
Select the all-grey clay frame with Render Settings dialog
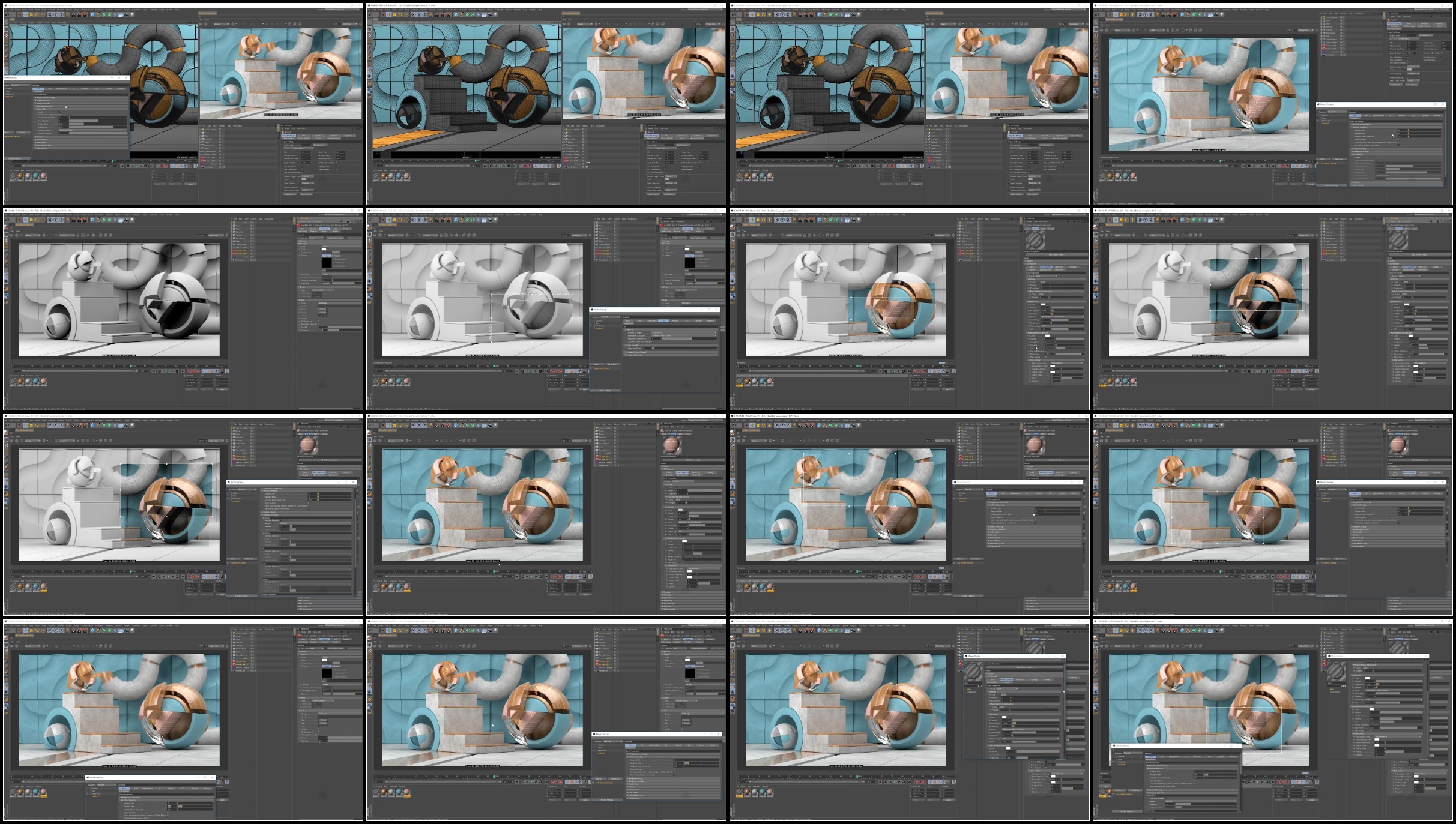coord(546,310)
